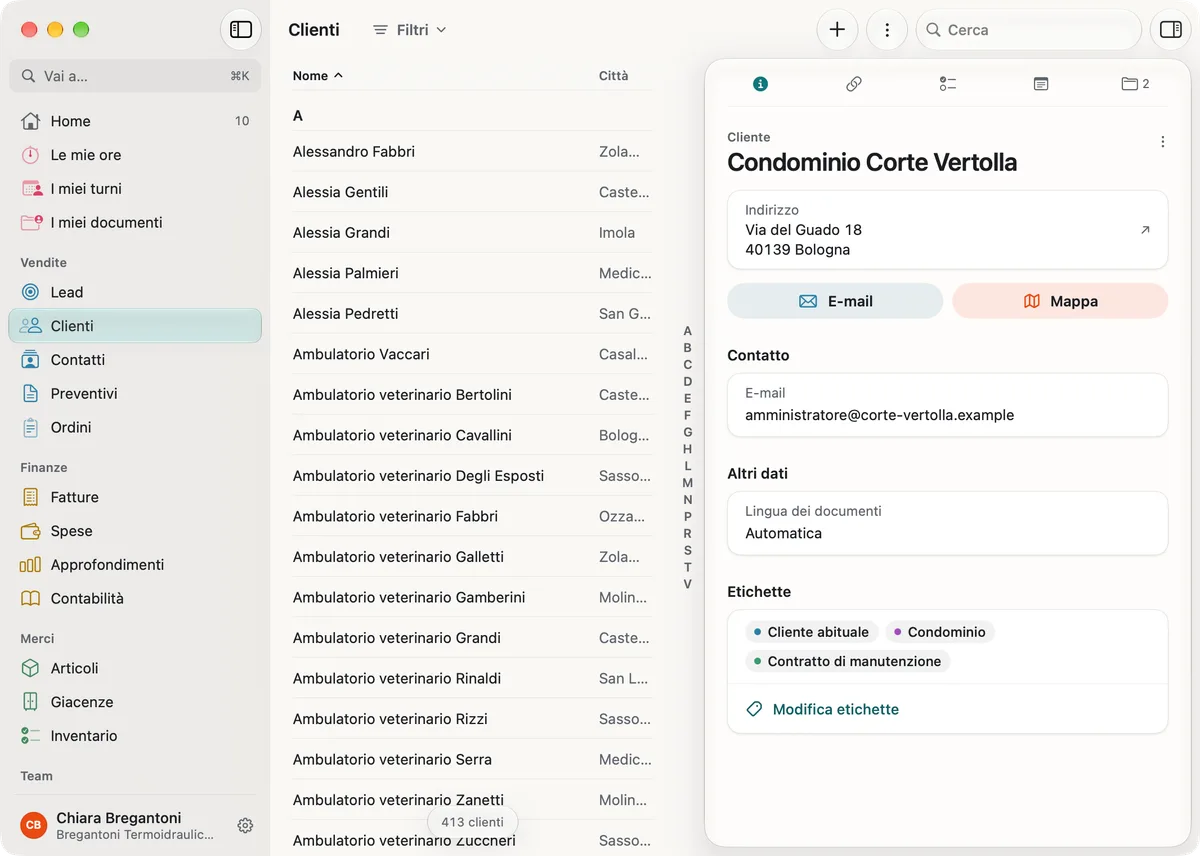
Task: Click the Preventivi document icon
Action: pyautogui.click(x=31, y=394)
